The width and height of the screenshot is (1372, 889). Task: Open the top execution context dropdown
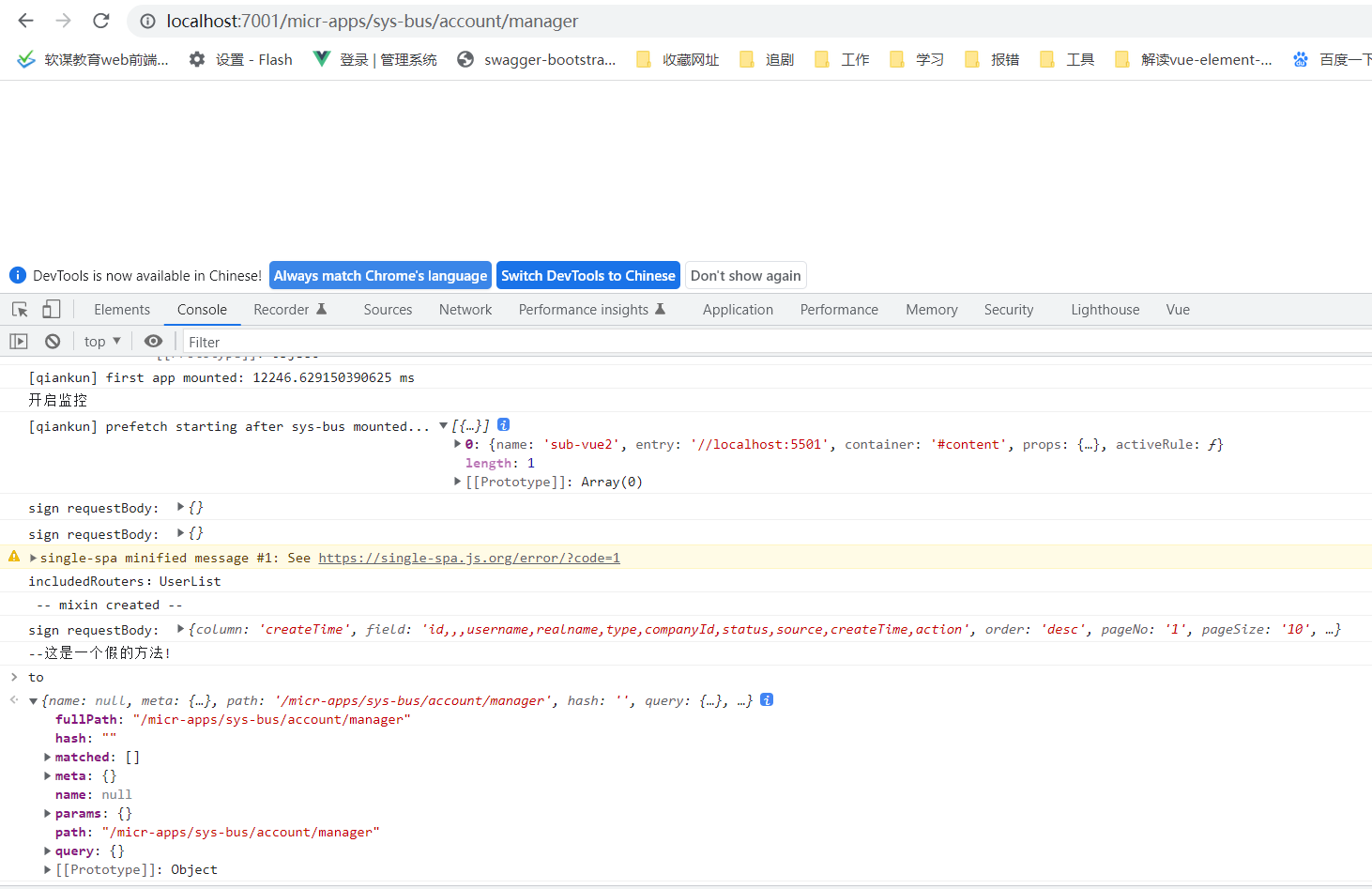(100, 341)
